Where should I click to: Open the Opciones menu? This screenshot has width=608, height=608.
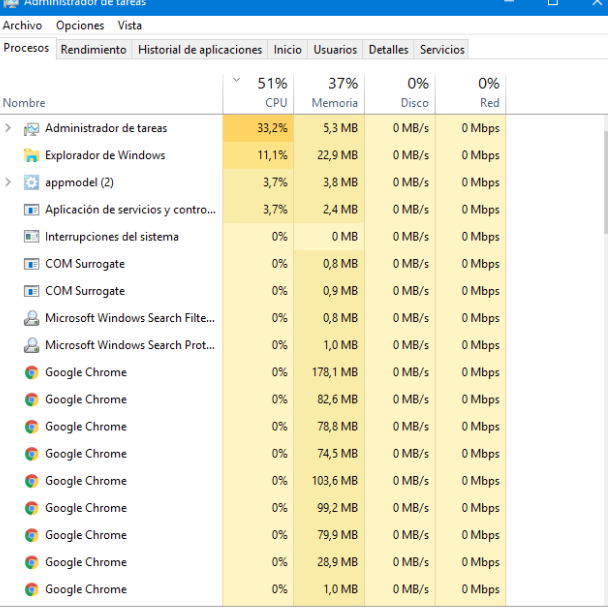pos(80,26)
